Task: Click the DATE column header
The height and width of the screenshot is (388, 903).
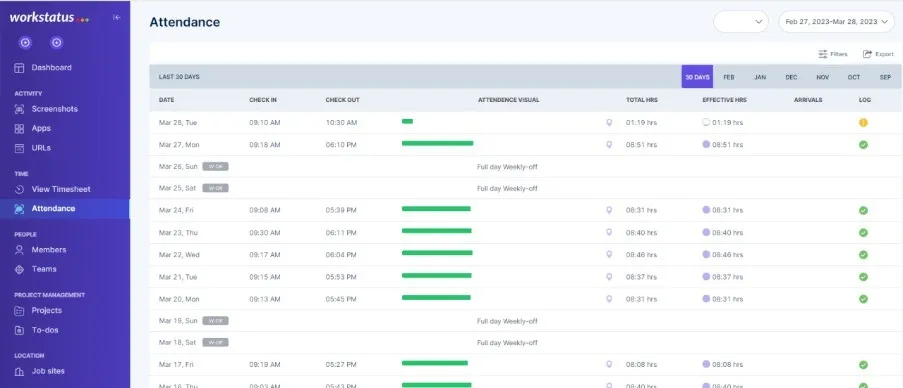Action: click(x=166, y=100)
